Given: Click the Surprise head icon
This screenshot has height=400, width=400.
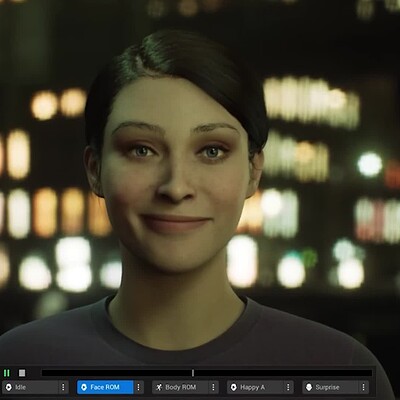Looking at the screenshot, I should pyautogui.click(x=309, y=387).
